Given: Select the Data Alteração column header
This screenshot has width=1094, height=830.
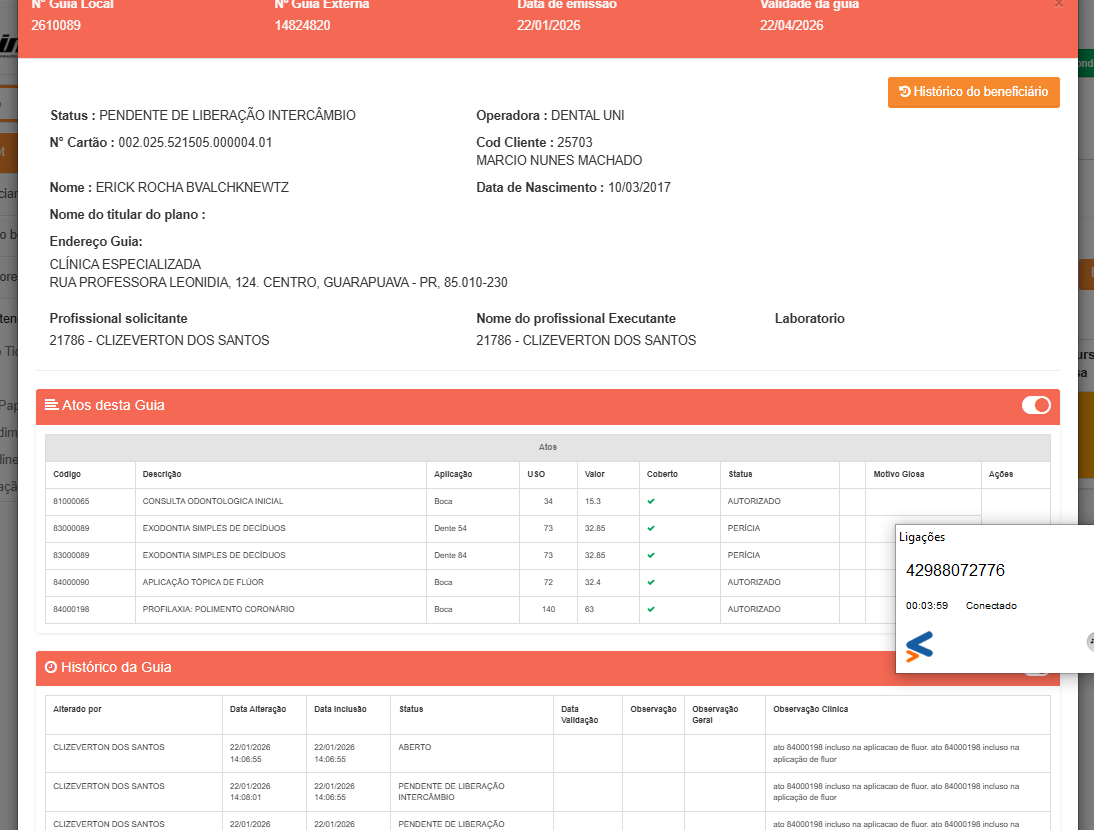Looking at the screenshot, I should coord(258,709).
